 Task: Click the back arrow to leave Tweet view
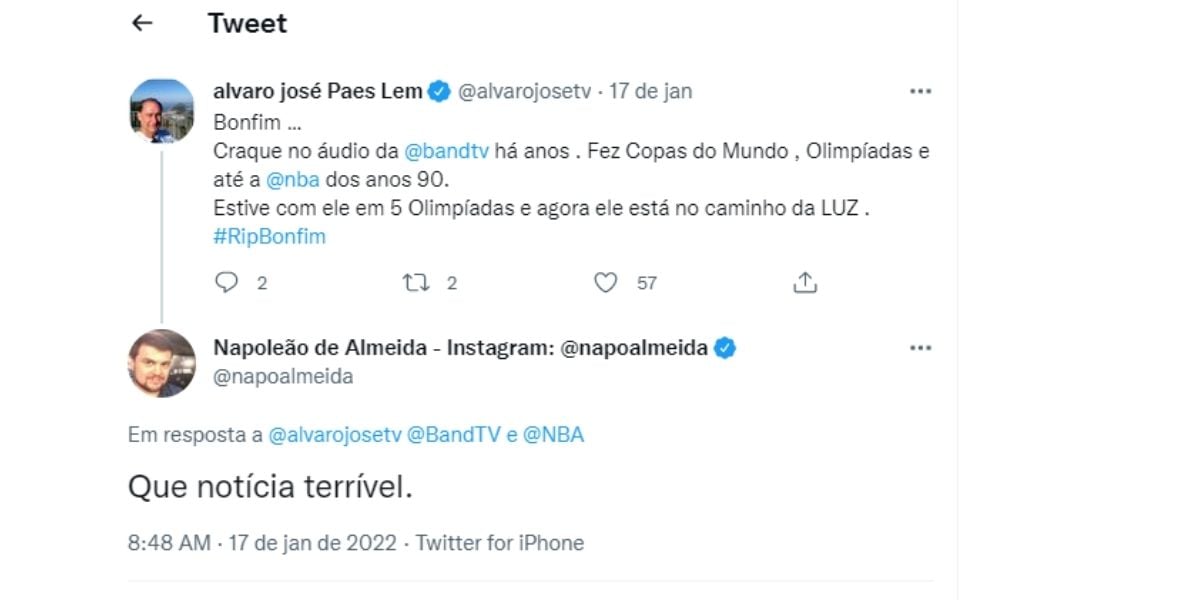point(142,20)
